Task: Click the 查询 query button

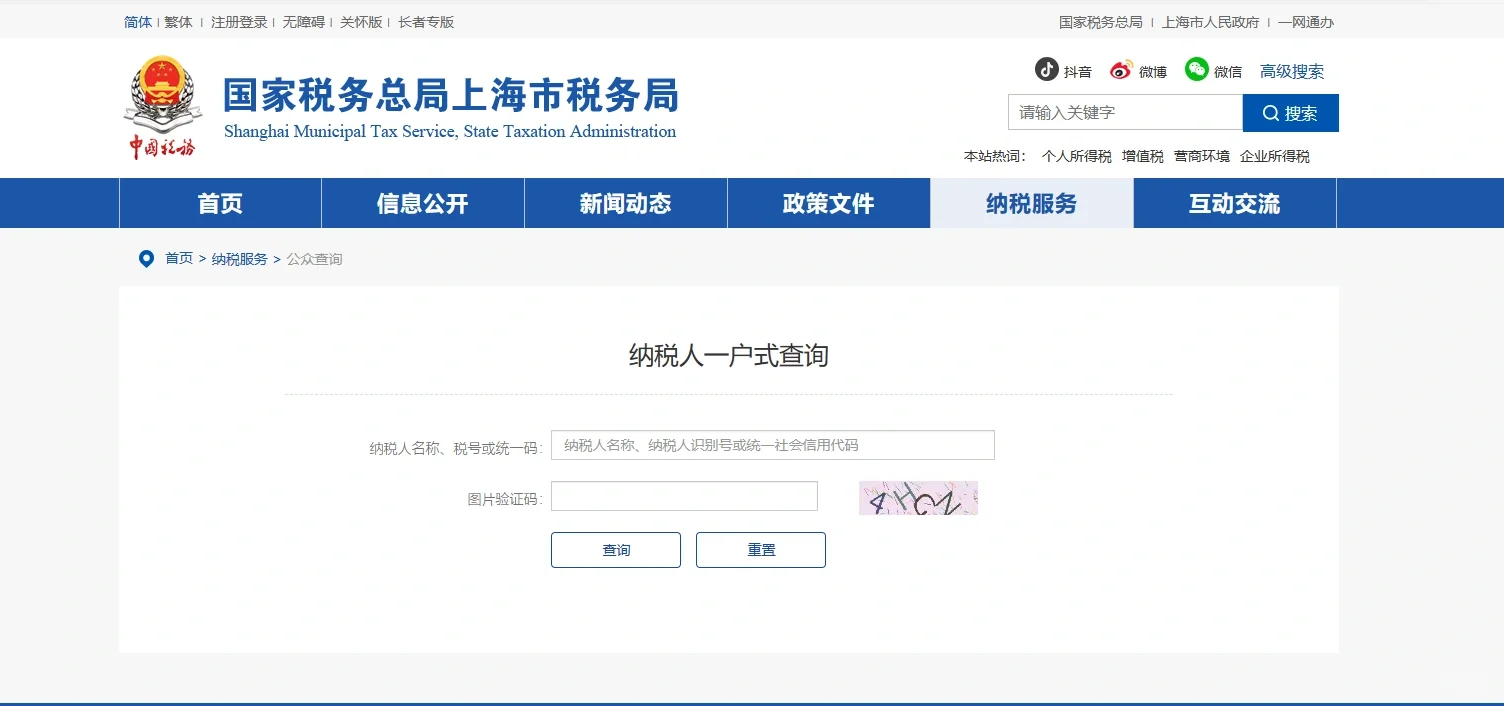Action: pyautogui.click(x=615, y=549)
